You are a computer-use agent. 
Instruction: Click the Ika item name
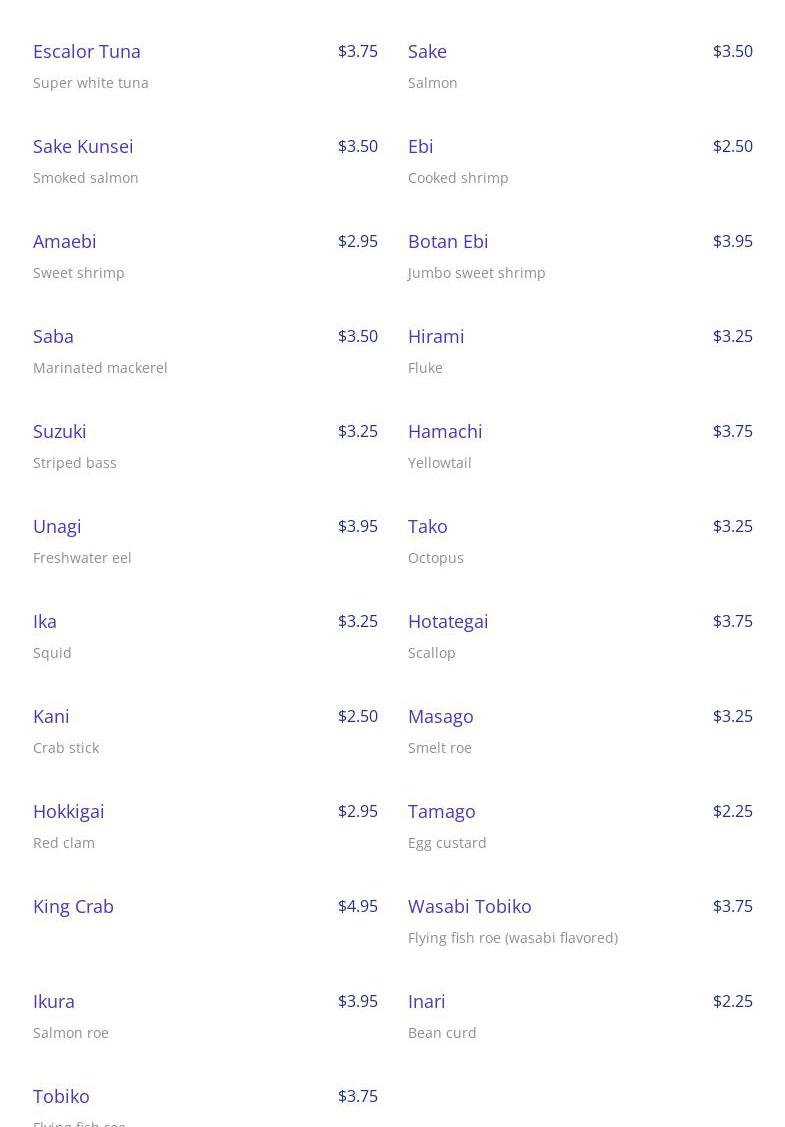45,621
